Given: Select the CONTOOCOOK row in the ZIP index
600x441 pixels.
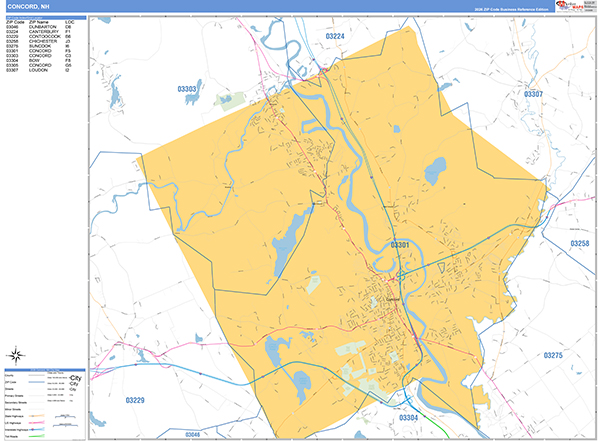Looking at the screenshot, I should tap(39, 36).
